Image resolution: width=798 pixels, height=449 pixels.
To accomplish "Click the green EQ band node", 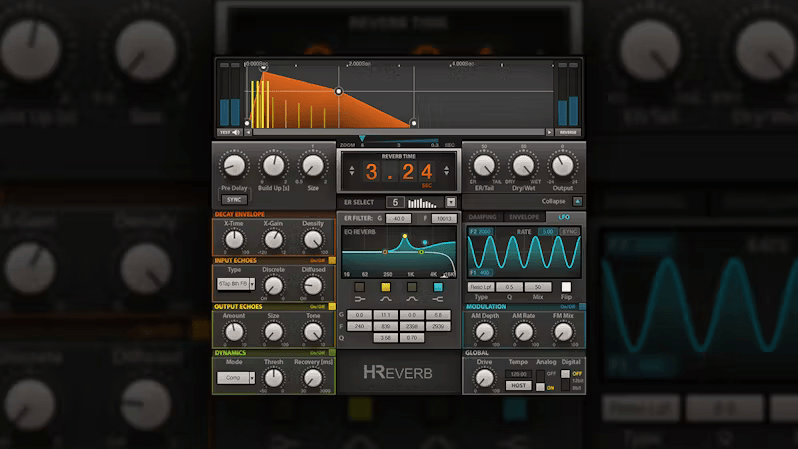I will [x=421, y=252].
